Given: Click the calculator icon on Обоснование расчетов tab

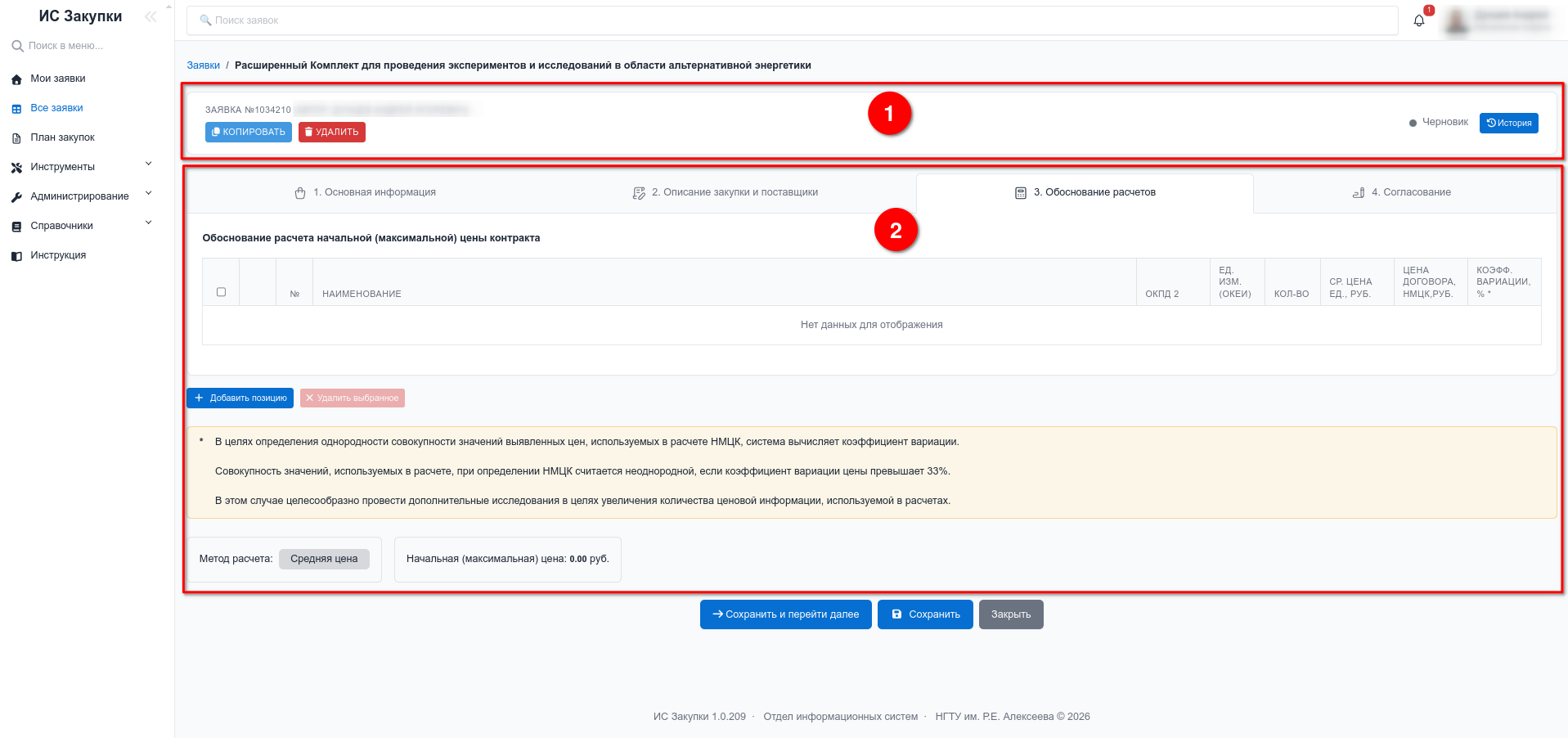Looking at the screenshot, I should coord(1021,193).
